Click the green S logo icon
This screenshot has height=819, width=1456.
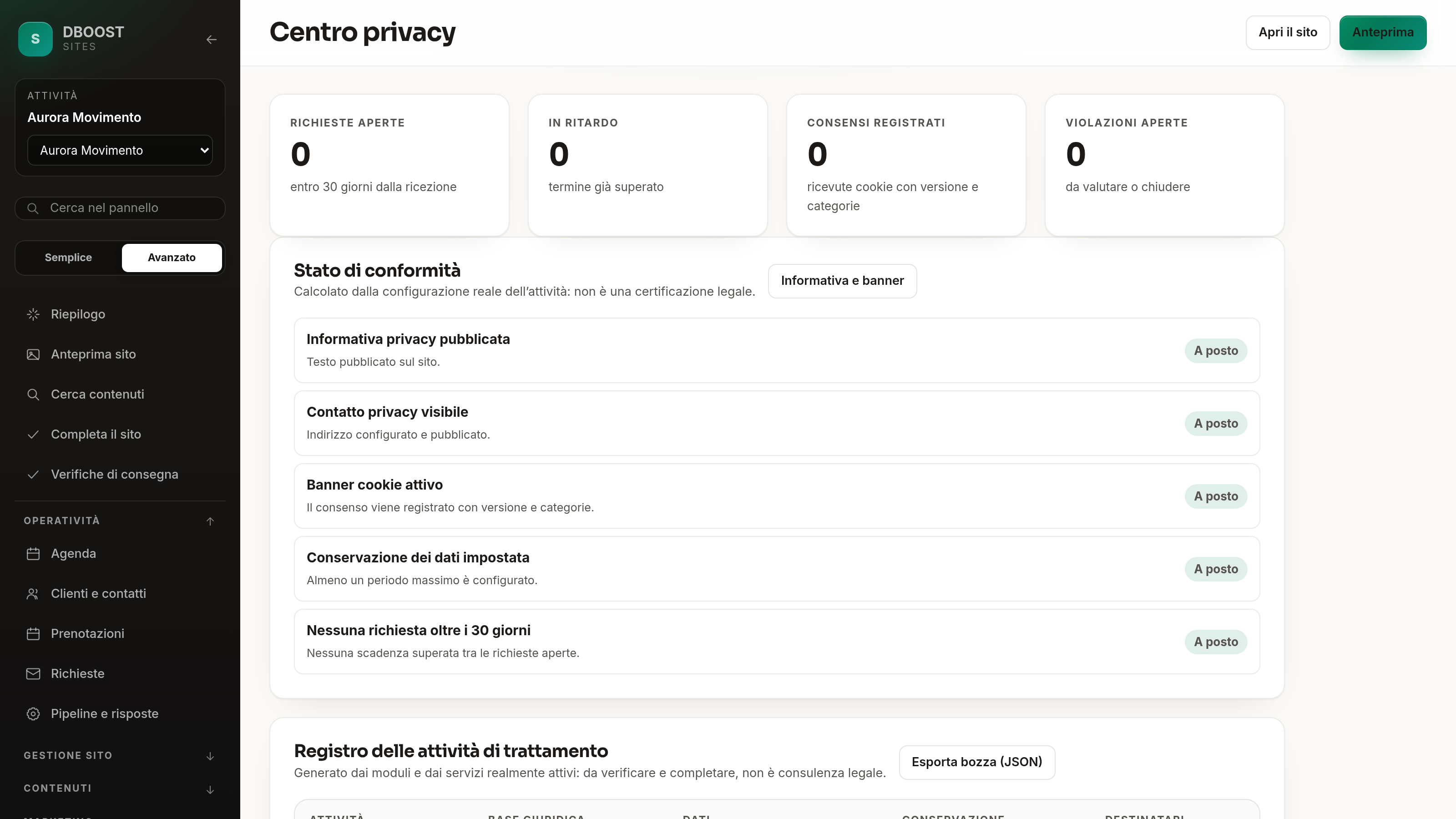[35, 39]
